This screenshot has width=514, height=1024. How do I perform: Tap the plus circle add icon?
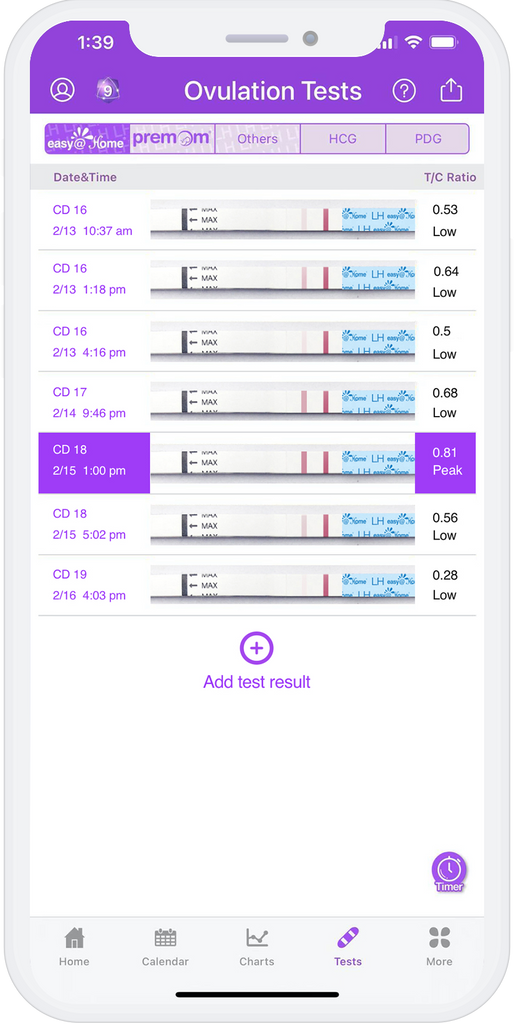(257, 648)
